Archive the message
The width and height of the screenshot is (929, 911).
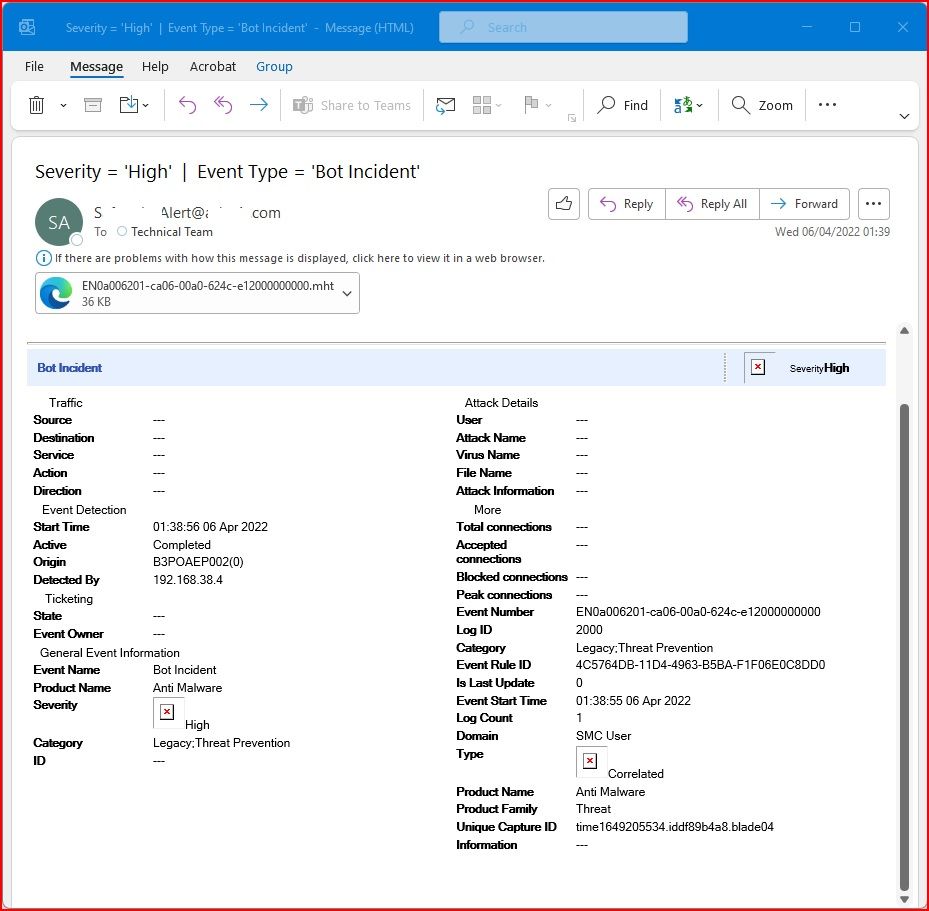(x=92, y=105)
